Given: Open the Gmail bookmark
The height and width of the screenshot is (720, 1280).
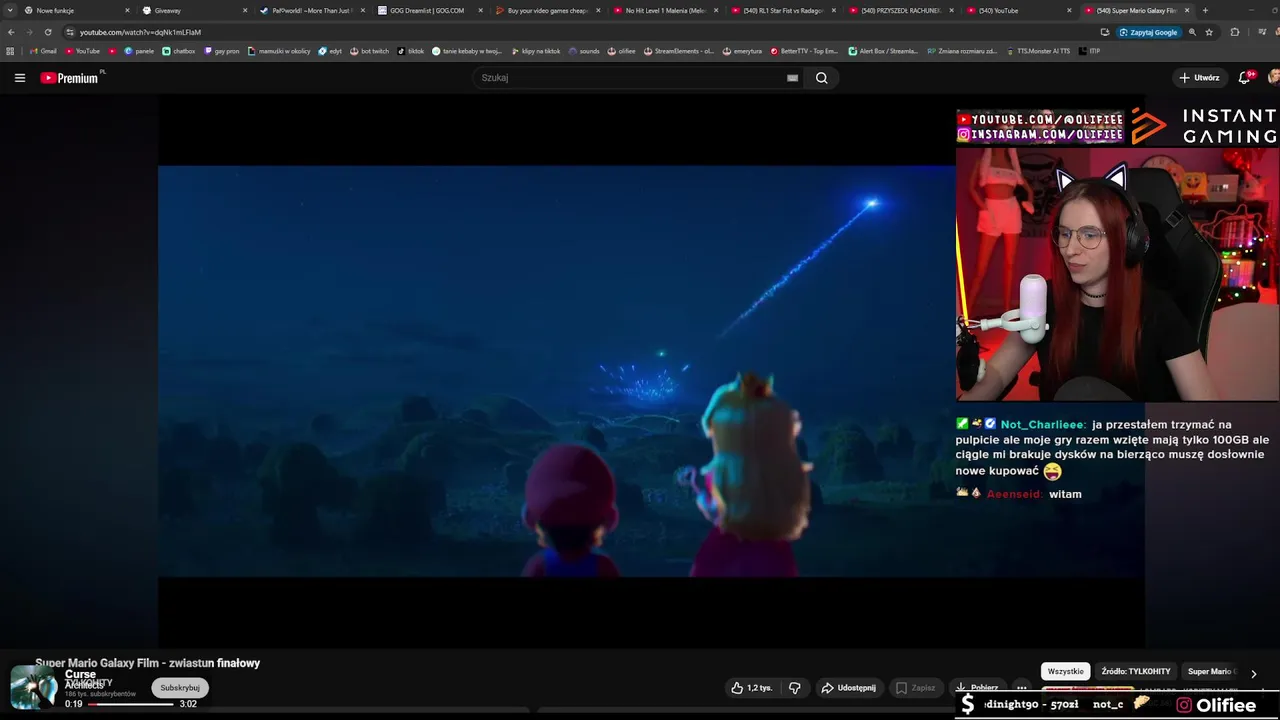Looking at the screenshot, I should pos(43,51).
